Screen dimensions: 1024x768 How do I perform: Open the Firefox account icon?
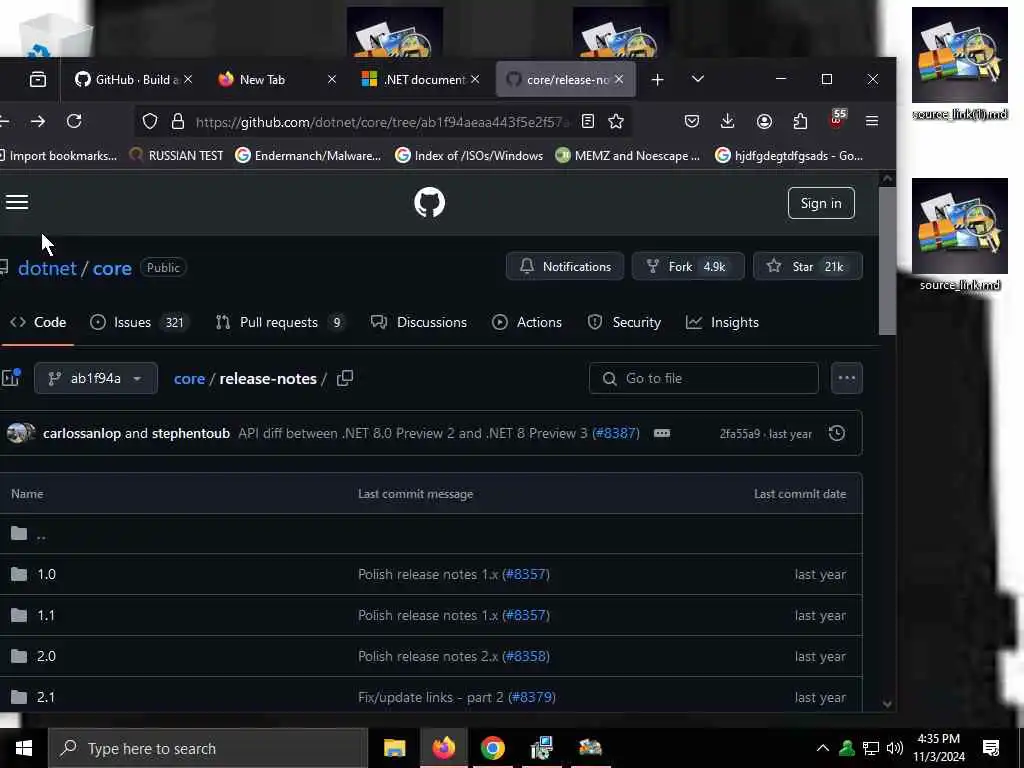(764, 121)
